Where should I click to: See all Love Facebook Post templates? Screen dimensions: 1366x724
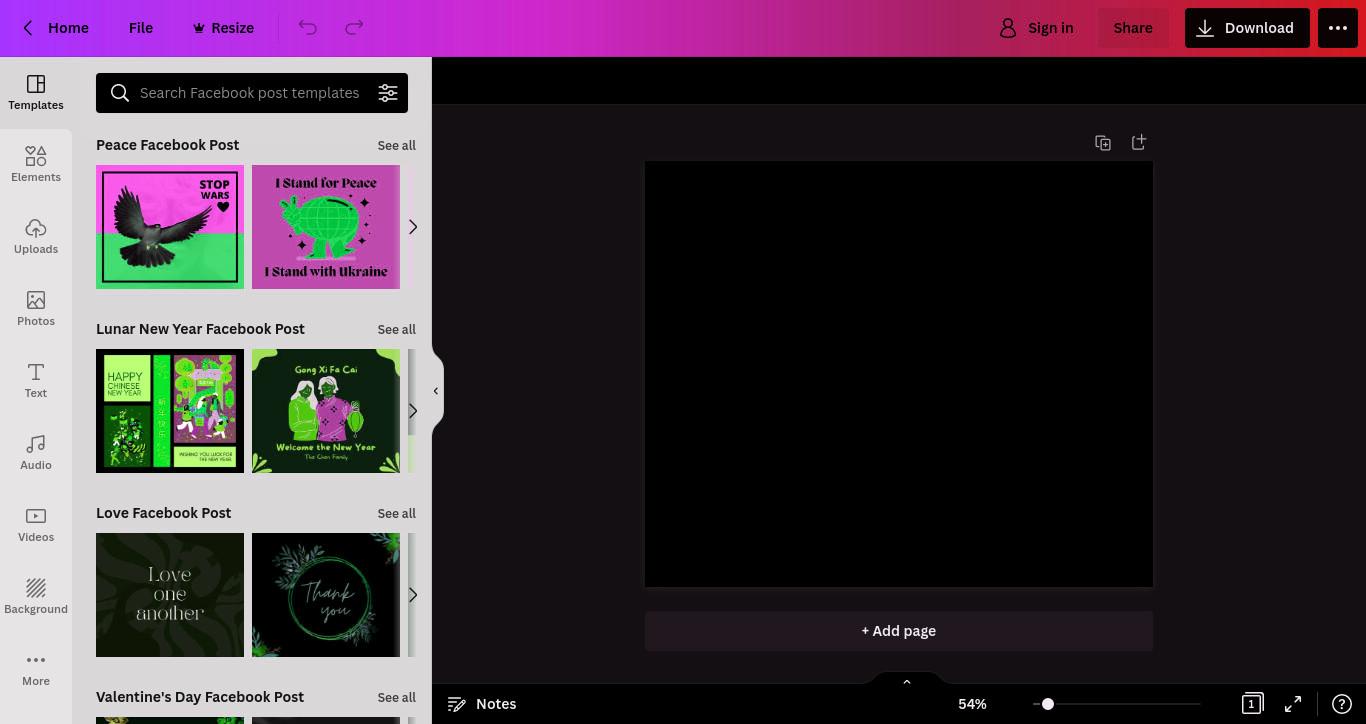[x=396, y=513]
